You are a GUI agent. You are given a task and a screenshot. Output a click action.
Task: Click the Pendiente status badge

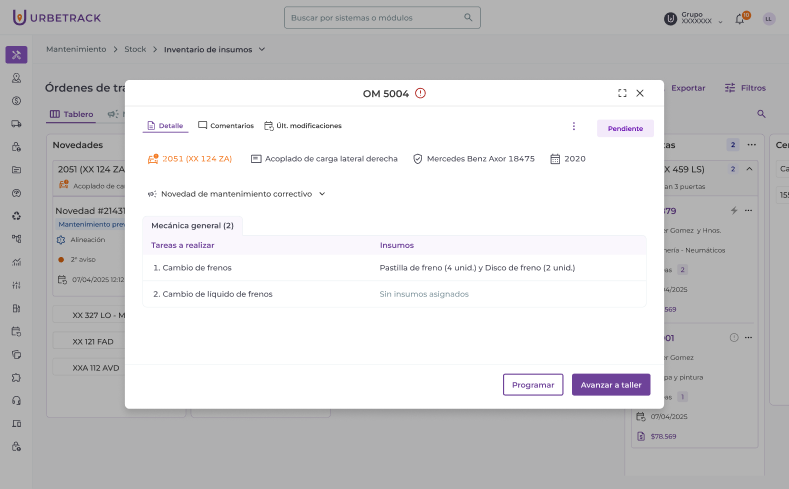pos(625,129)
